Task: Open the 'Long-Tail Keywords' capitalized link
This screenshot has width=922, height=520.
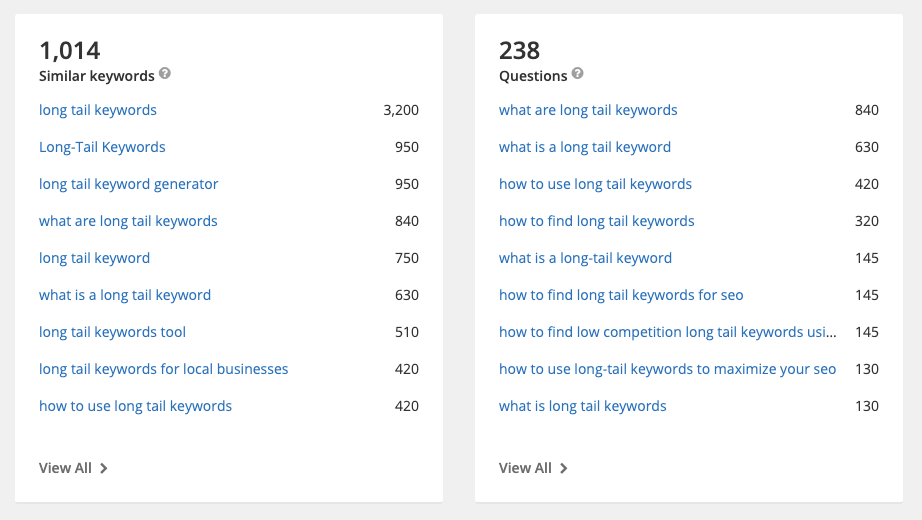Action: tap(102, 147)
